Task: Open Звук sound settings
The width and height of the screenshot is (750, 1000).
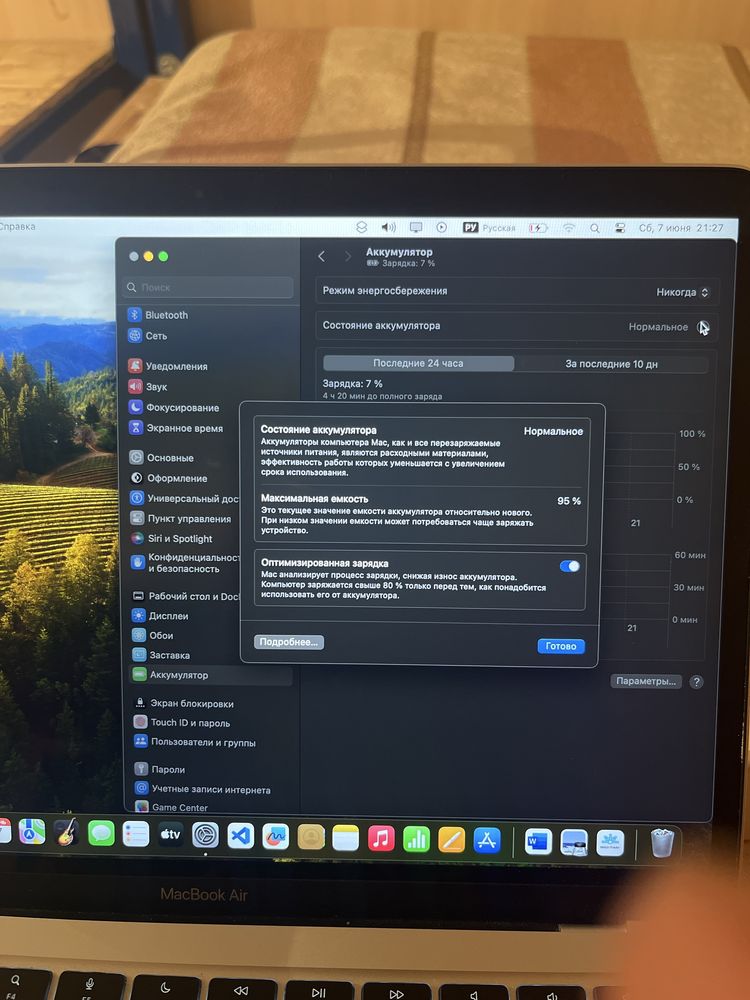Action: click(148, 386)
